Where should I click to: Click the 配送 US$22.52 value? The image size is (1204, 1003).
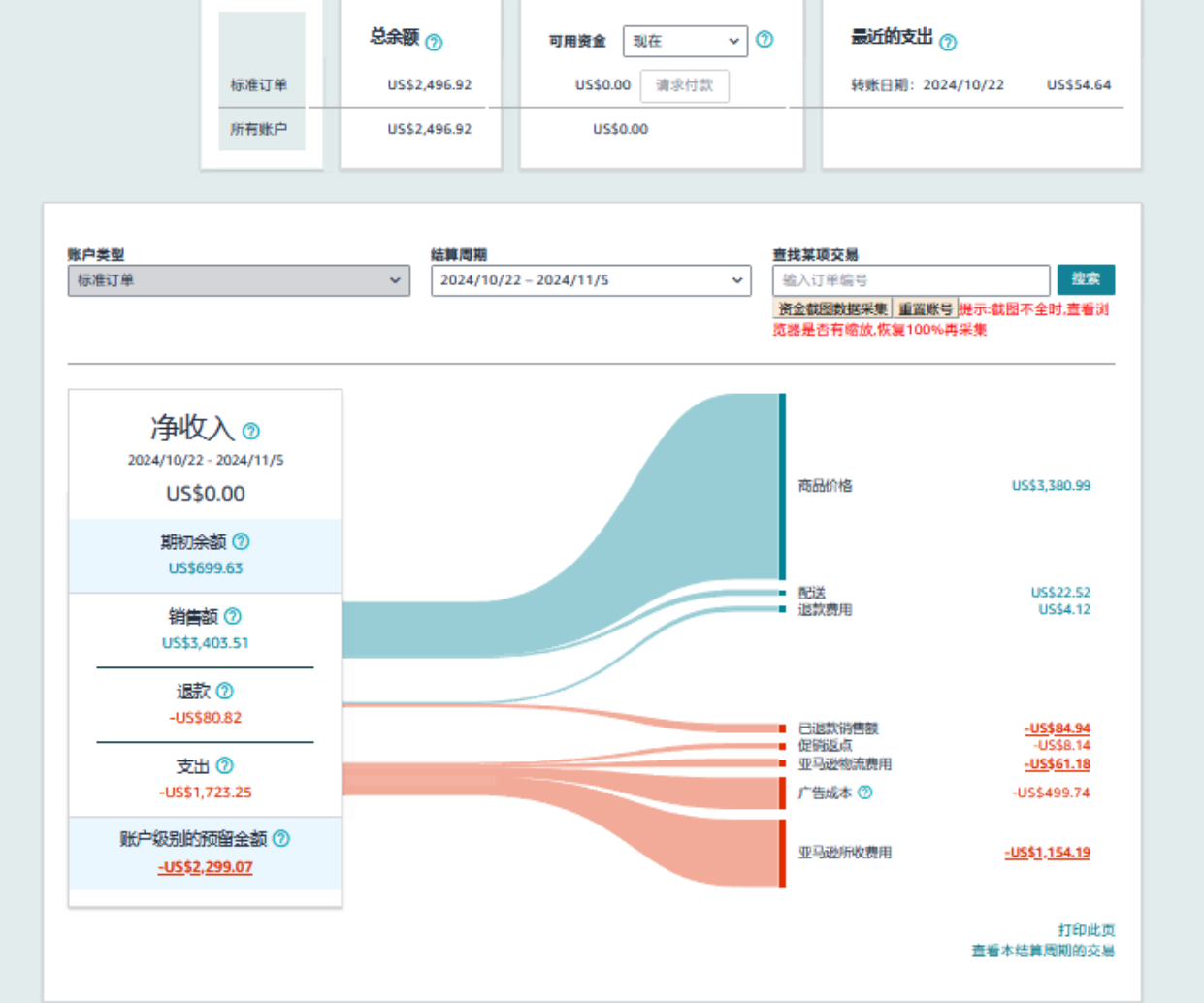pos(1060,592)
